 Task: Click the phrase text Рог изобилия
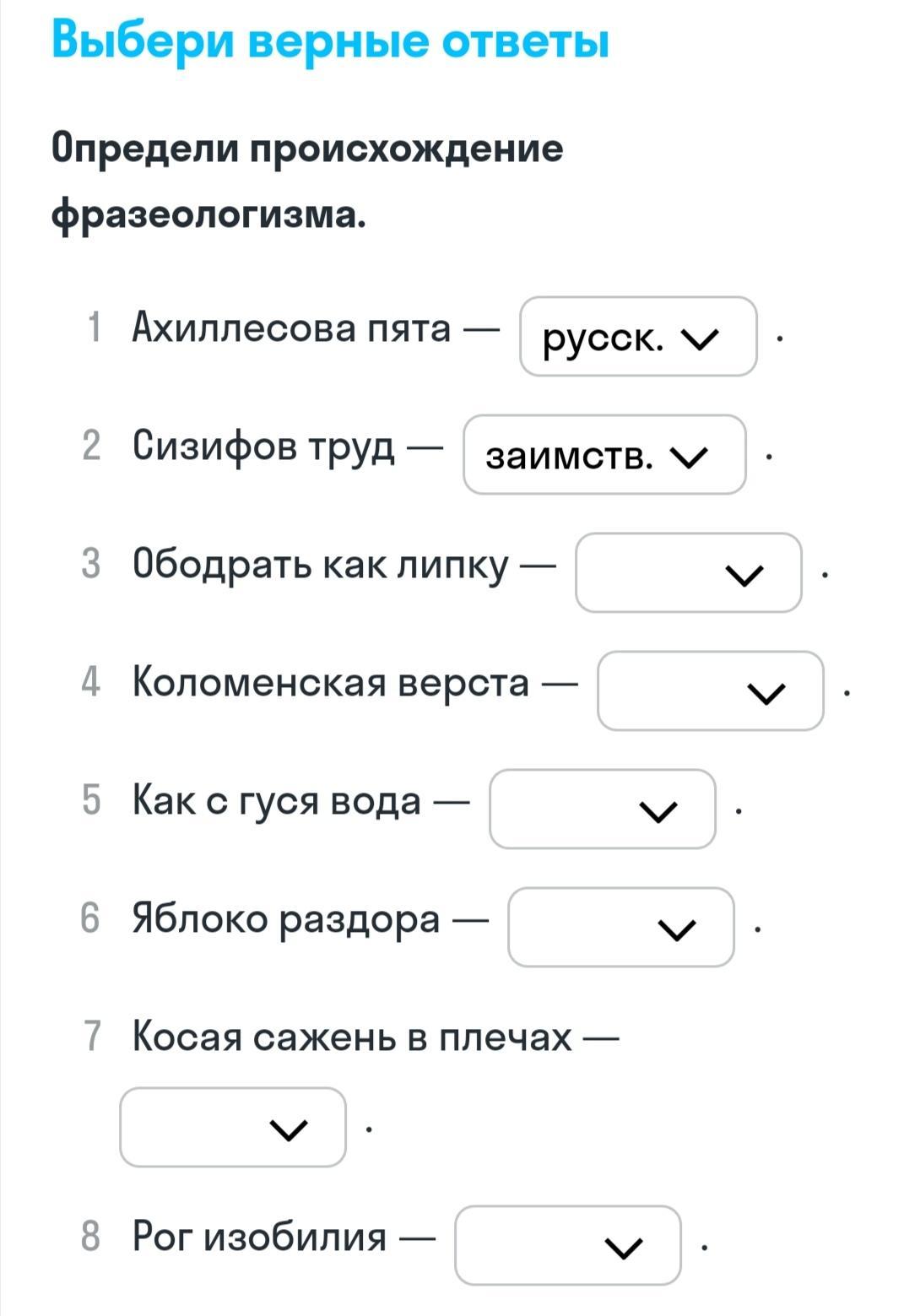click(259, 1237)
